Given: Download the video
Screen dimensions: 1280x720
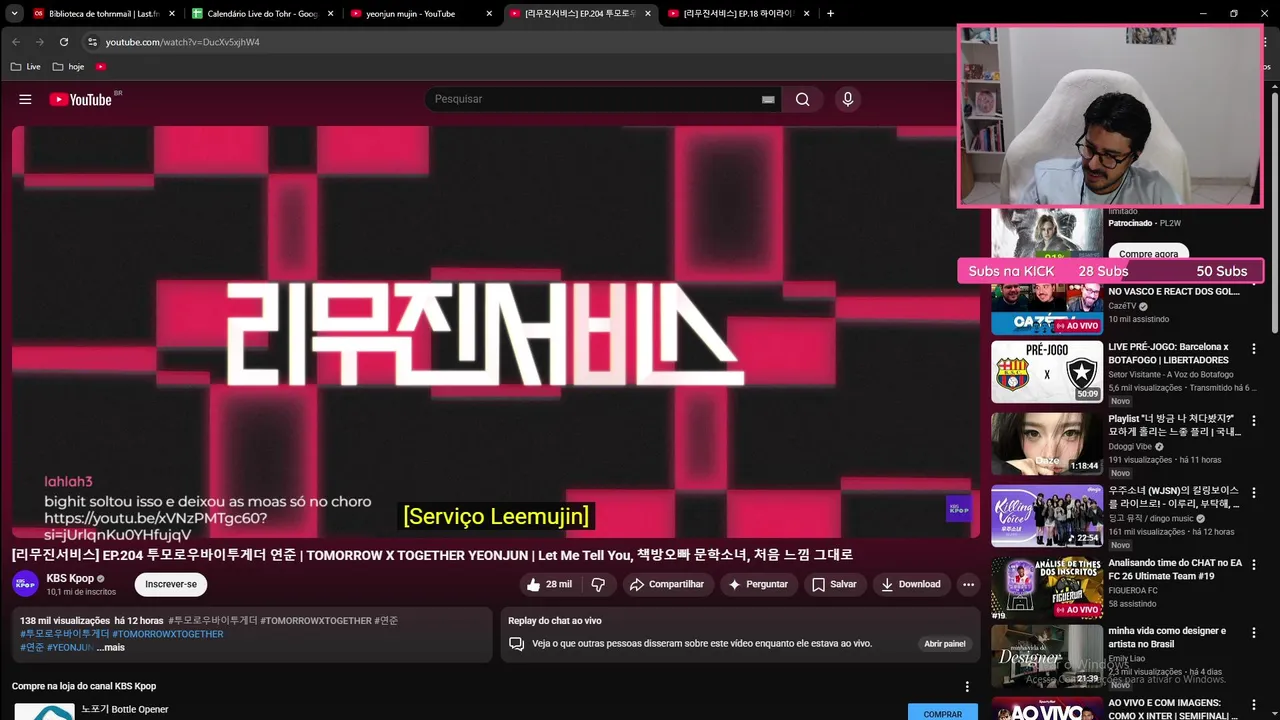Looking at the screenshot, I should pyautogui.click(x=911, y=584).
